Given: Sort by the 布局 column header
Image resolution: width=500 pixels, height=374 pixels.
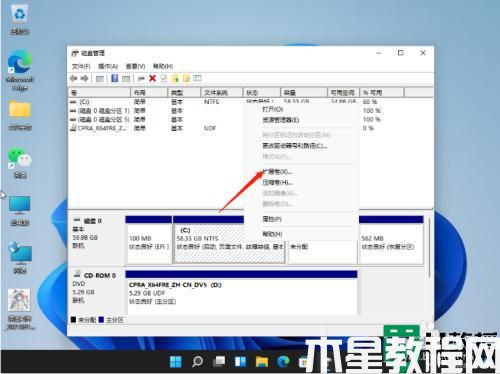Looking at the screenshot, I should click(x=149, y=92).
